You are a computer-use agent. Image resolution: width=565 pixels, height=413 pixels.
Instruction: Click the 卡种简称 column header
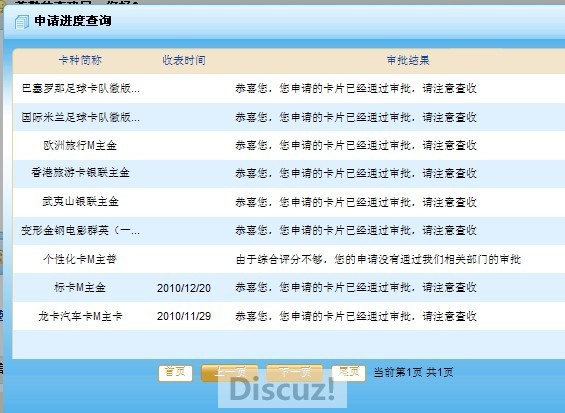click(x=80, y=60)
